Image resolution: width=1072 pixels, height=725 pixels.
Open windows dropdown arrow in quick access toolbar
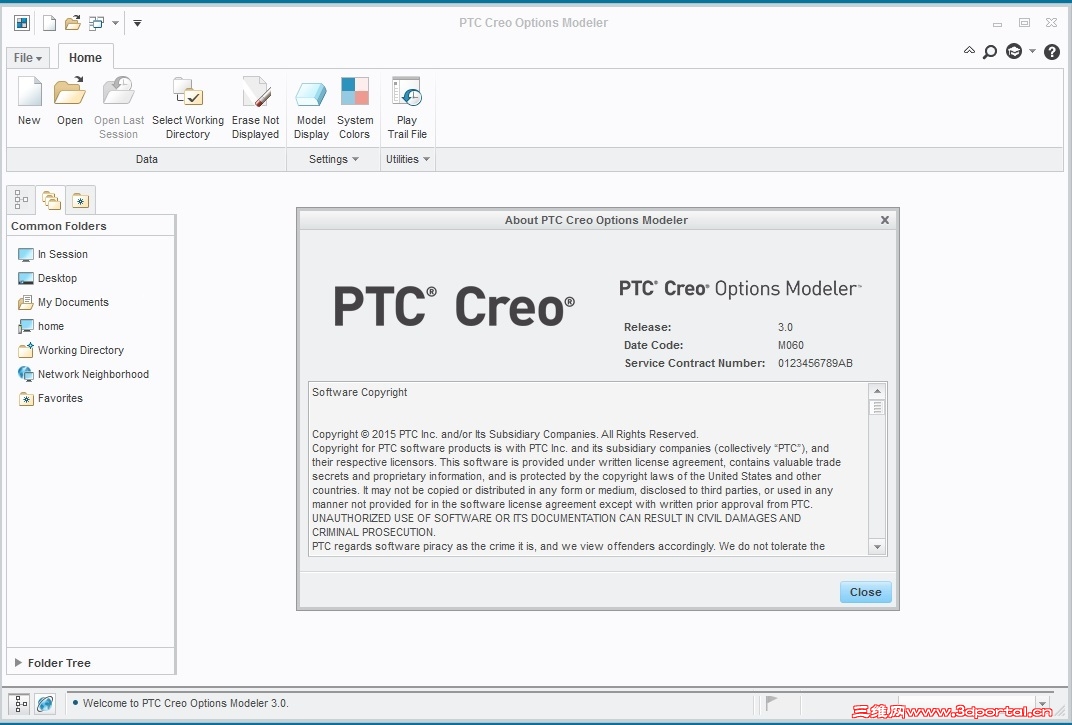pos(116,23)
